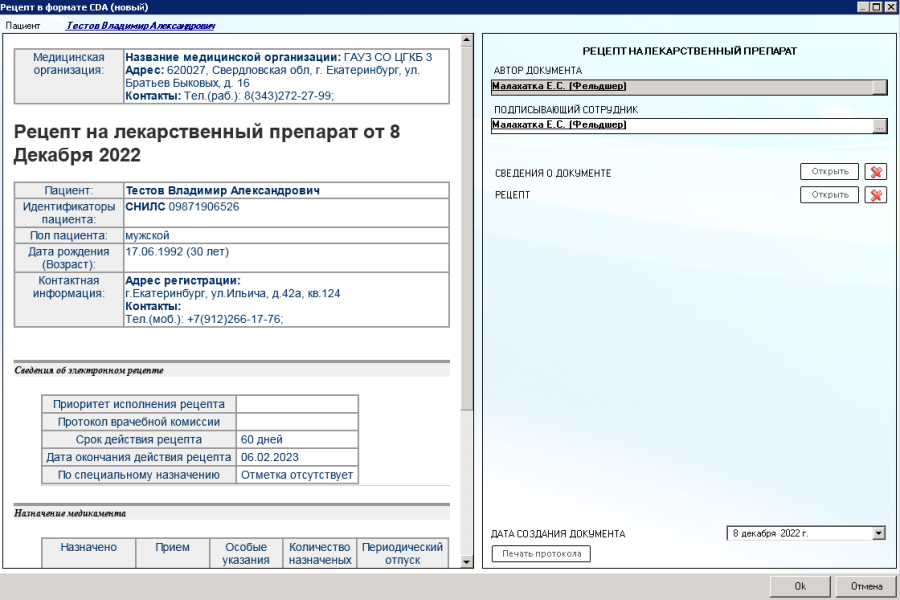Click the Отметка отсутствует cell
Screen dimensions: 900x600
(297, 475)
